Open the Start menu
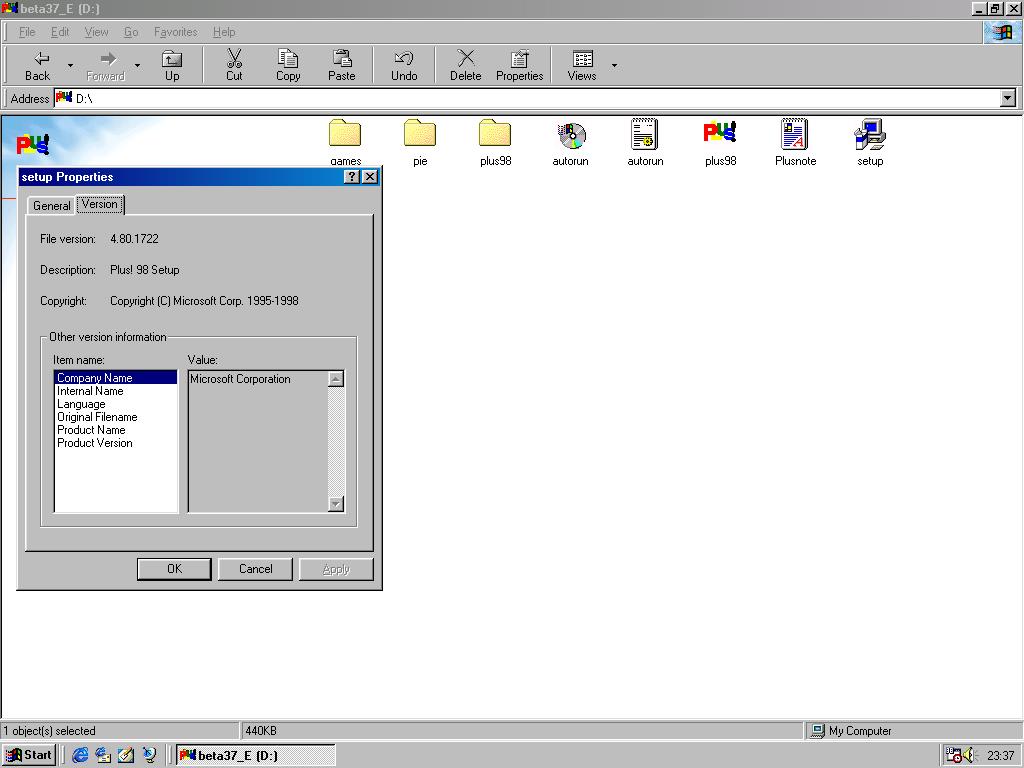 [x=29, y=755]
